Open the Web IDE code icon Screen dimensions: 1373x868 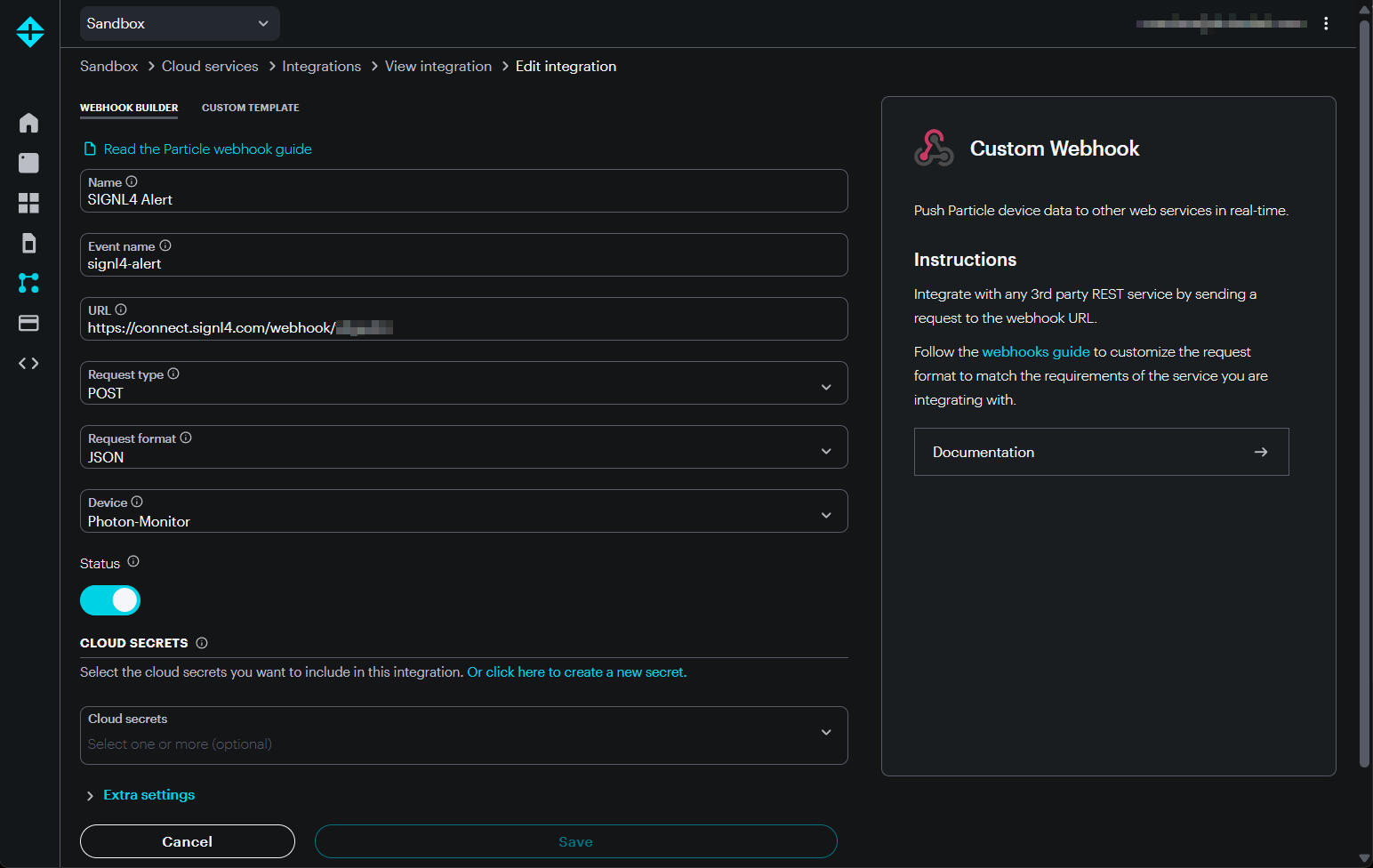pyautogui.click(x=28, y=363)
